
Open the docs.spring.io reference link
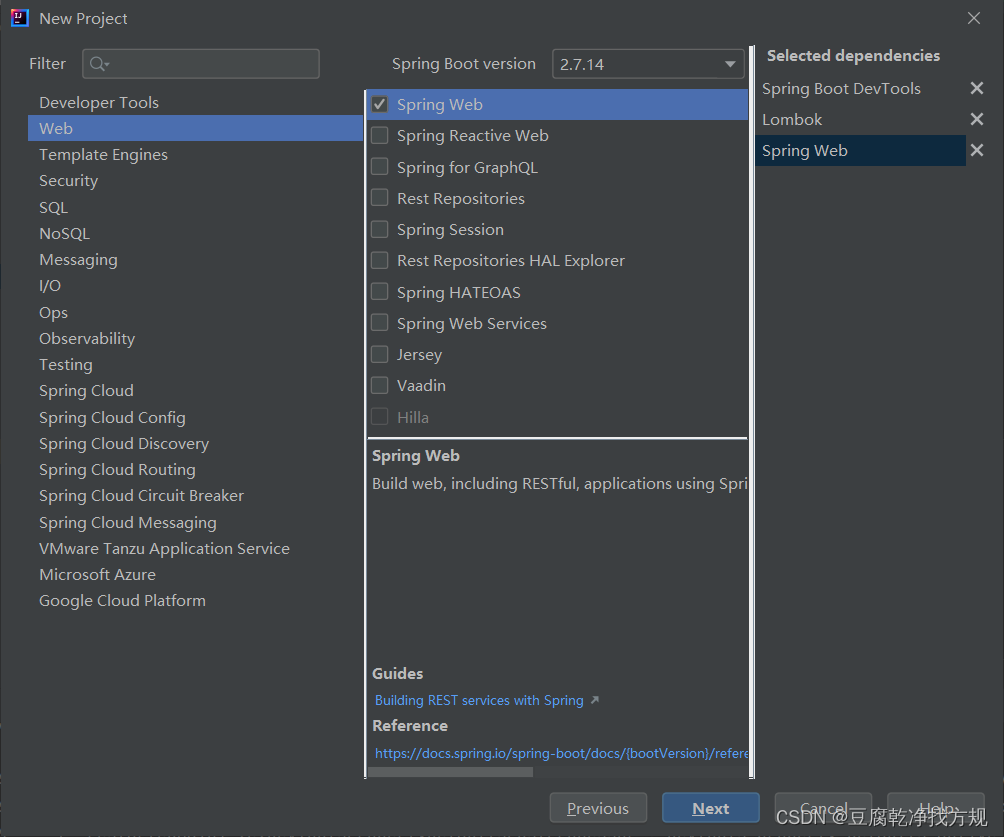pyautogui.click(x=561, y=753)
